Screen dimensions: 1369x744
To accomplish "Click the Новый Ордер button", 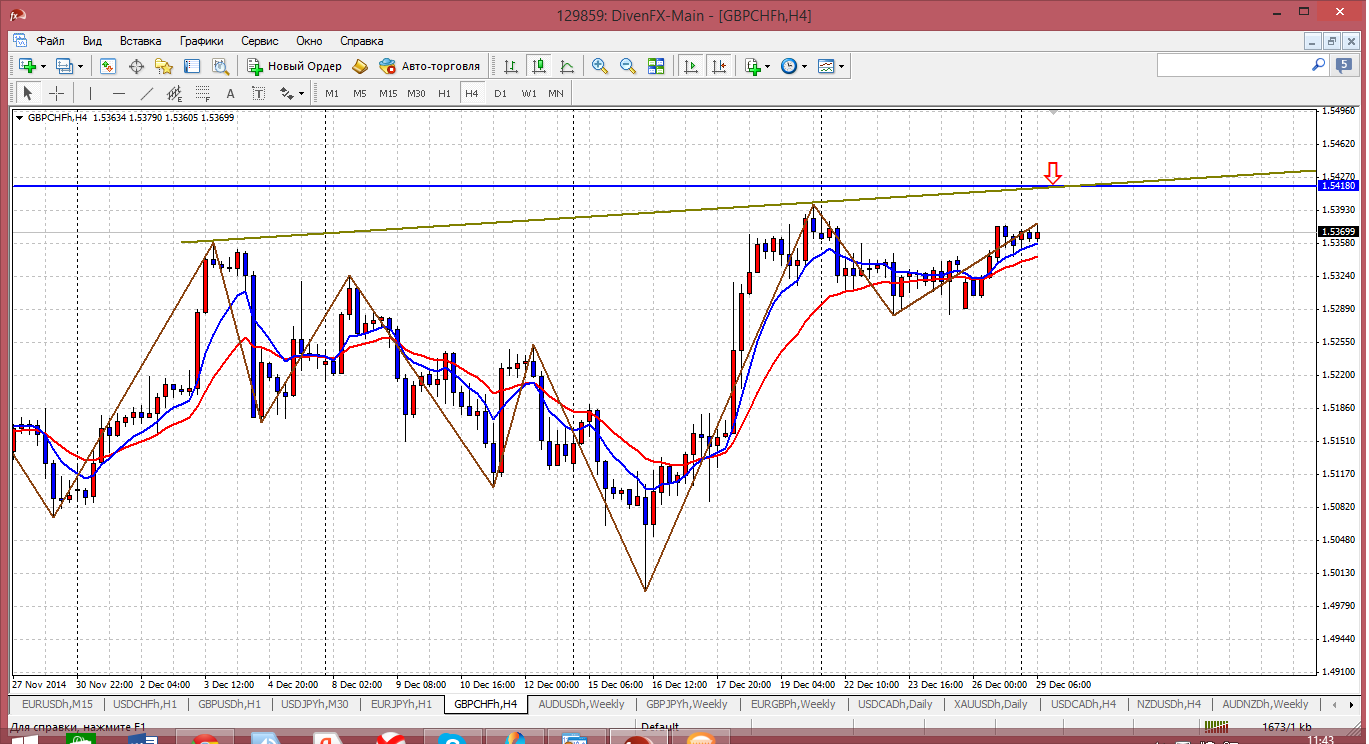I will coord(295,66).
